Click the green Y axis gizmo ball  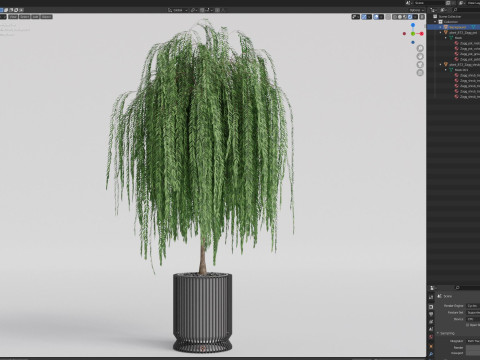pos(413,34)
